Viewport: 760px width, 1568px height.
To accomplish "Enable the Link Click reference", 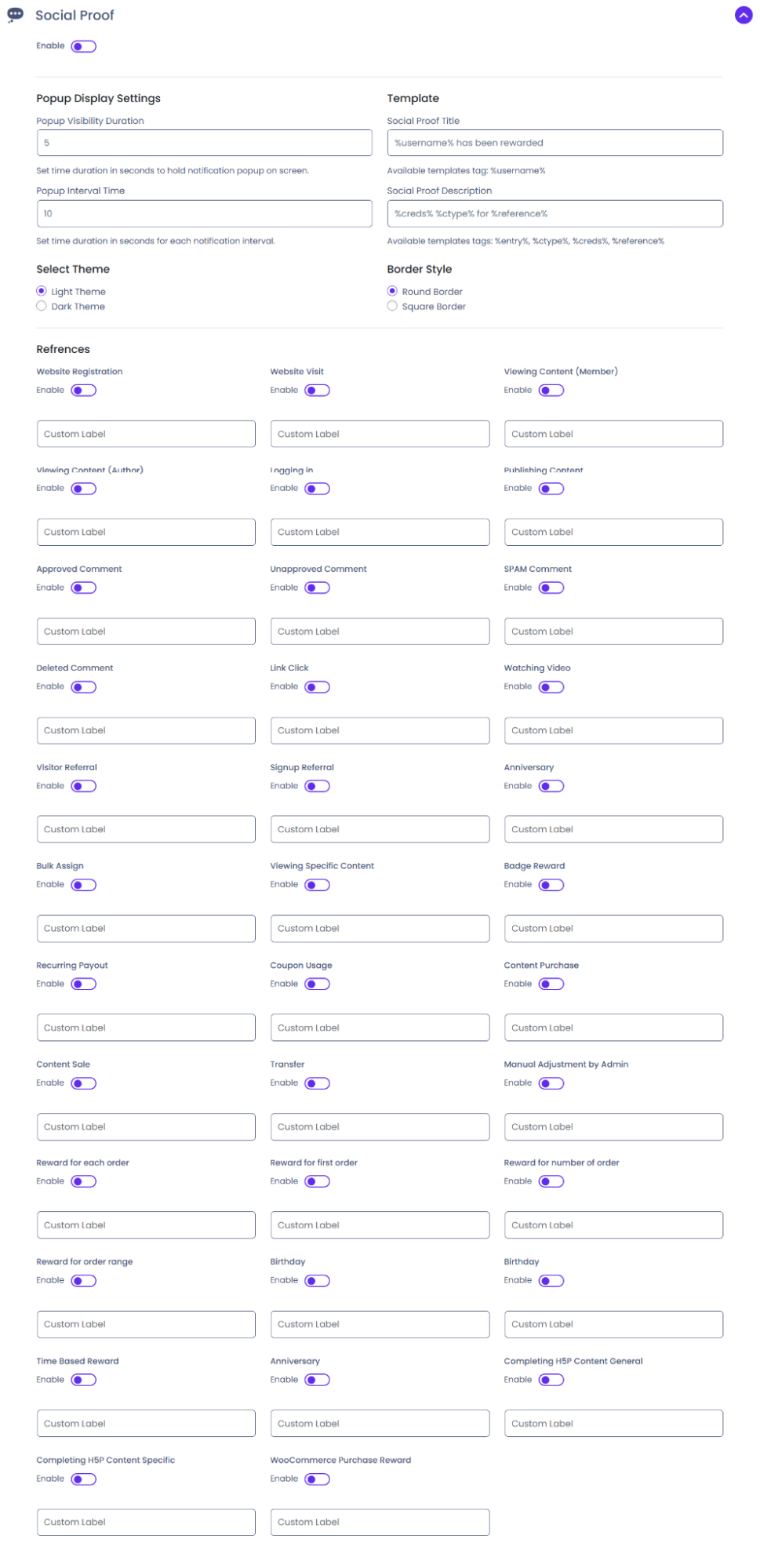I will point(317,687).
